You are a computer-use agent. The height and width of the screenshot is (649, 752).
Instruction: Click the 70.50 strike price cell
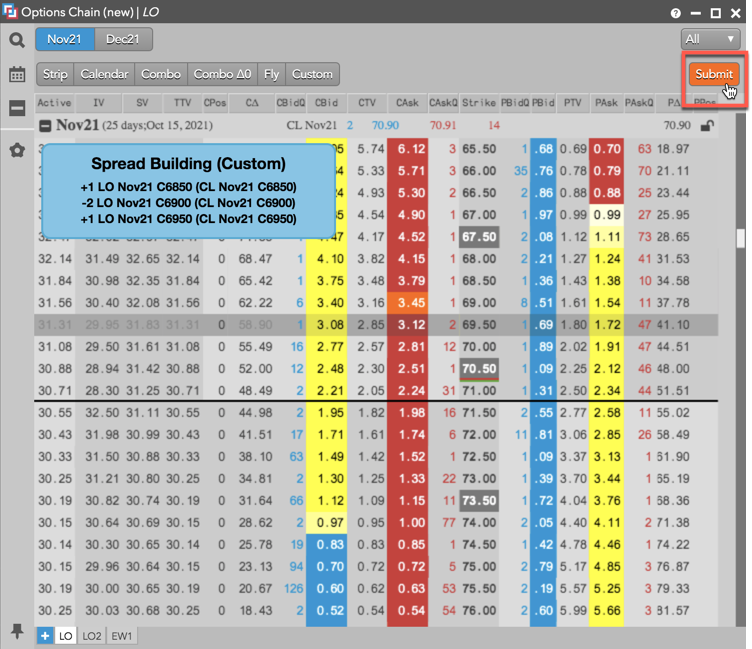click(480, 367)
